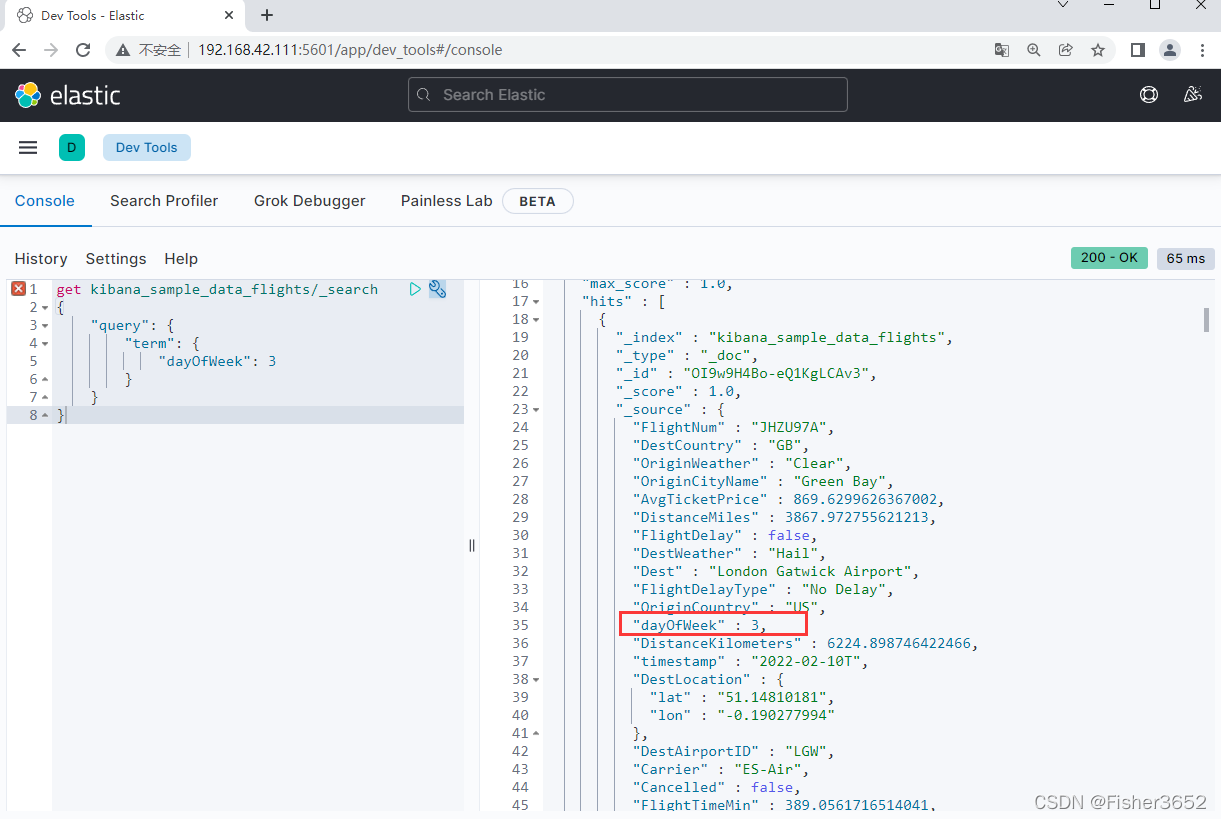
Task: Click the request line get kibana_sample_data_flights/_search
Action: coord(217,289)
